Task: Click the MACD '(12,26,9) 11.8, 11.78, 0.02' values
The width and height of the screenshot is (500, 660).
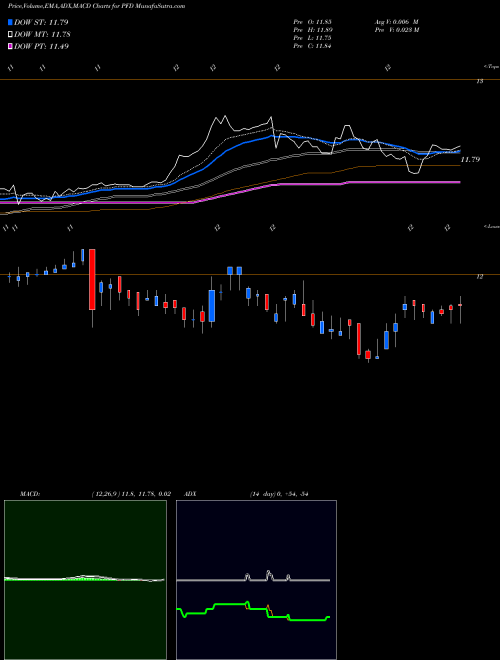Action: pos(131,494)
